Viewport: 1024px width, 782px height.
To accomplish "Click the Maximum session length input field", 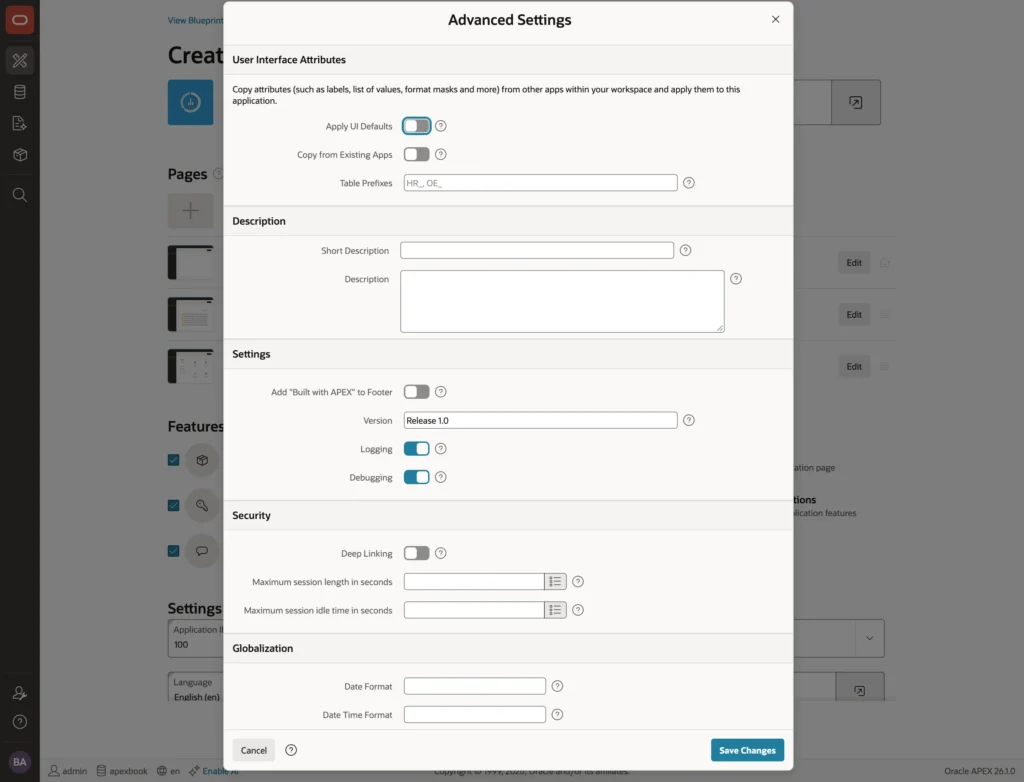I will click(x=474, y=581).
